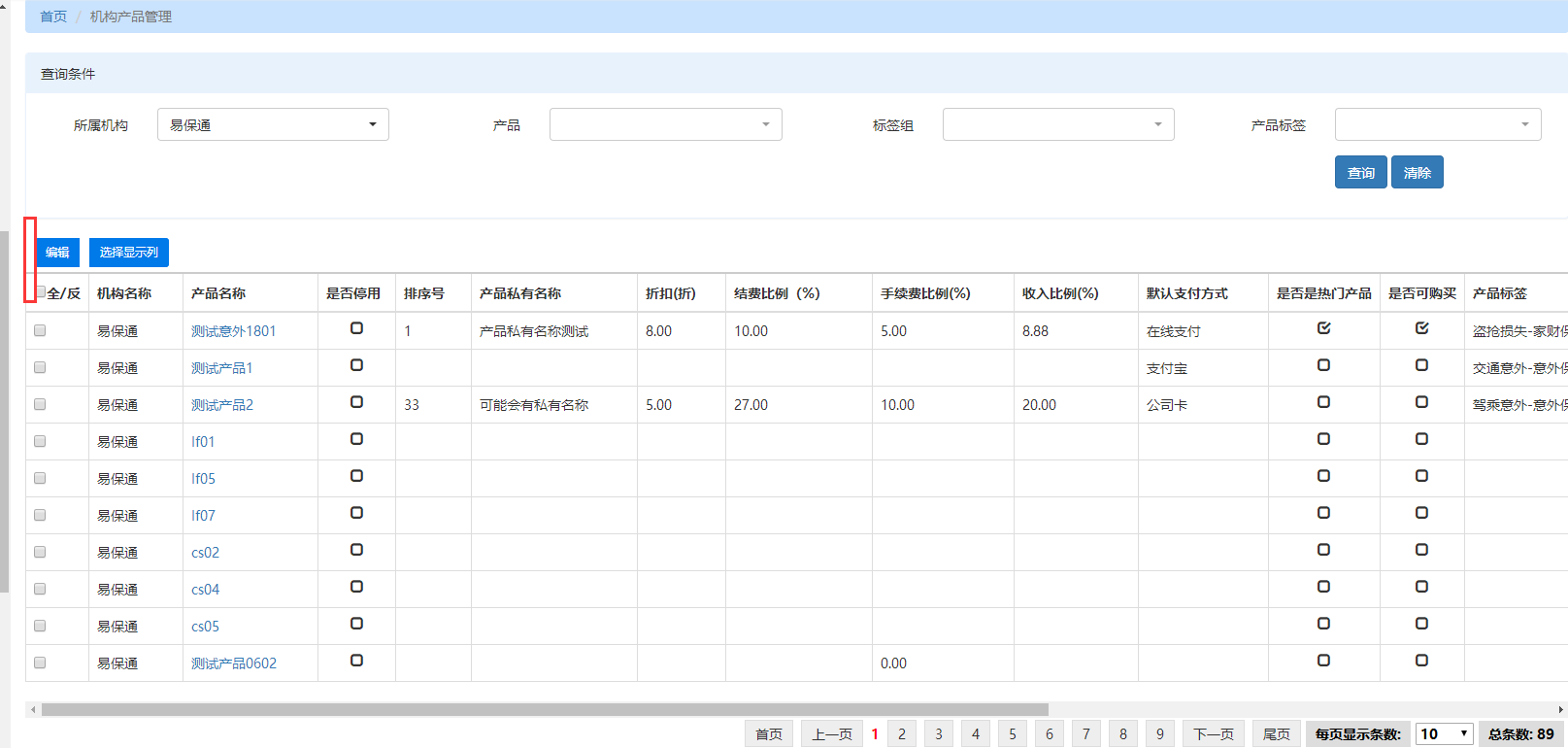Open the 测试产品0602 product link
1568x748 pixels.
pos(234,663)
